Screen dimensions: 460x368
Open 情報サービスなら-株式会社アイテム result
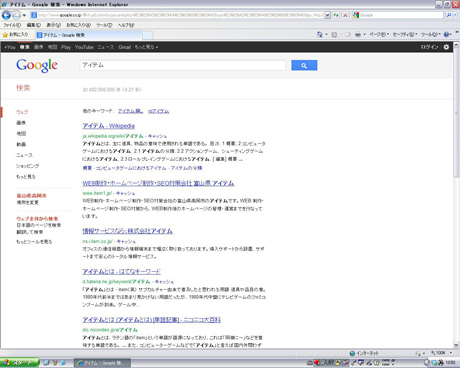click(x=127, y=231)
